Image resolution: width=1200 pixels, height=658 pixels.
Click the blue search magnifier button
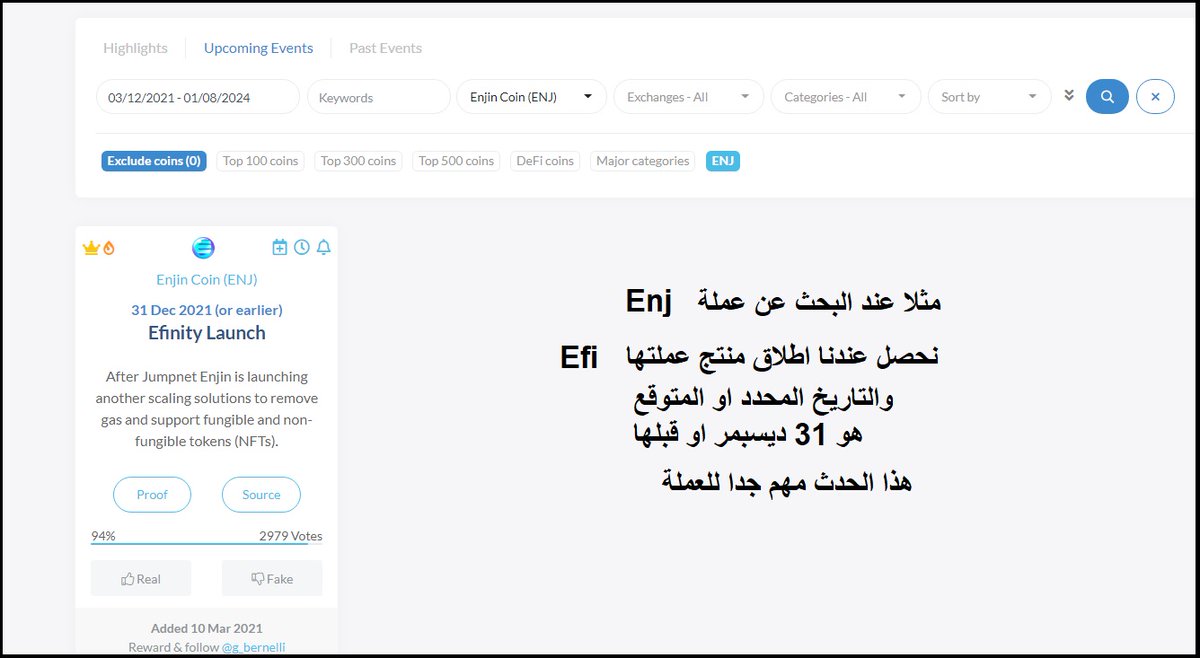(1107, 97)
